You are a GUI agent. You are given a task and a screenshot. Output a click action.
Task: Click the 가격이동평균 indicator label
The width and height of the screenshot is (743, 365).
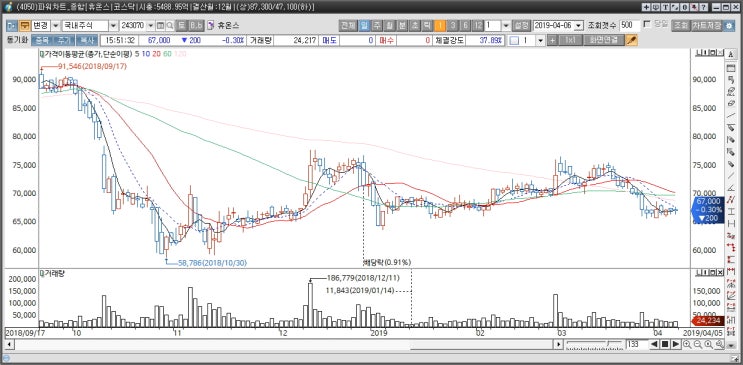pyautogui.click(x=88, y=54)
